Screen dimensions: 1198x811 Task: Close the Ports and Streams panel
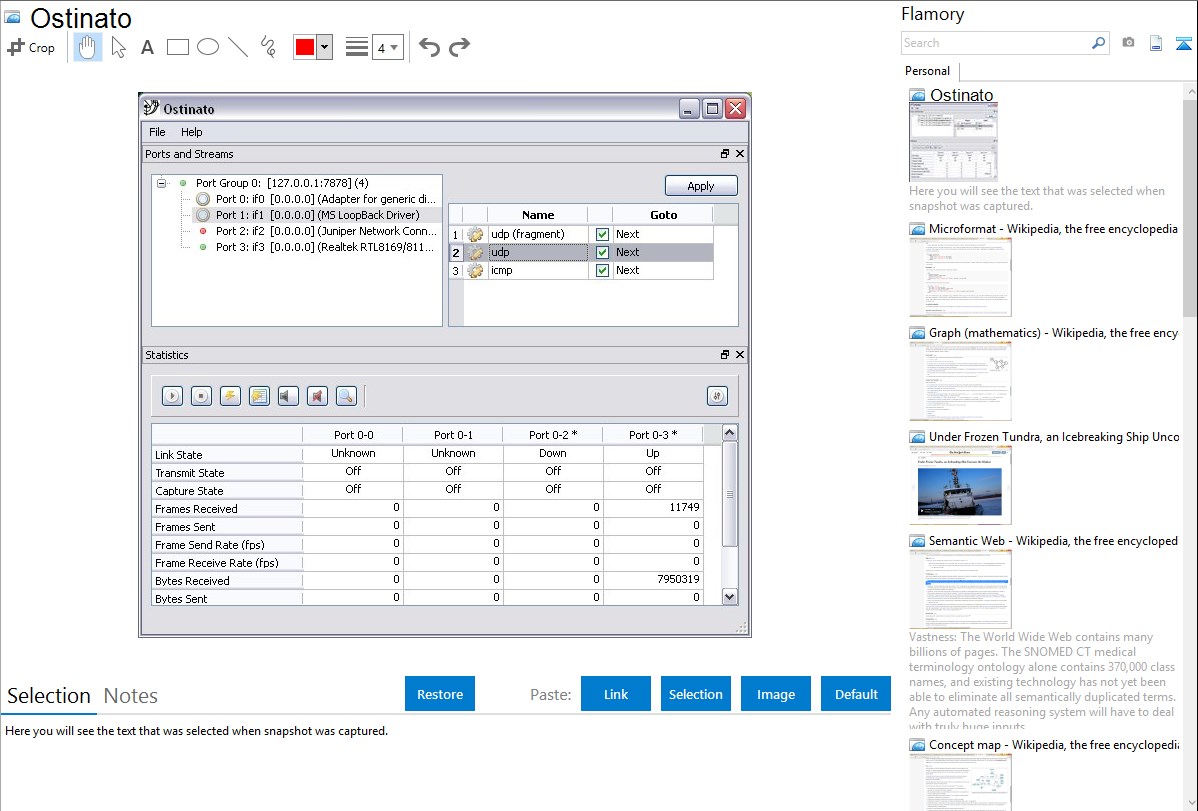click(740, 154)
